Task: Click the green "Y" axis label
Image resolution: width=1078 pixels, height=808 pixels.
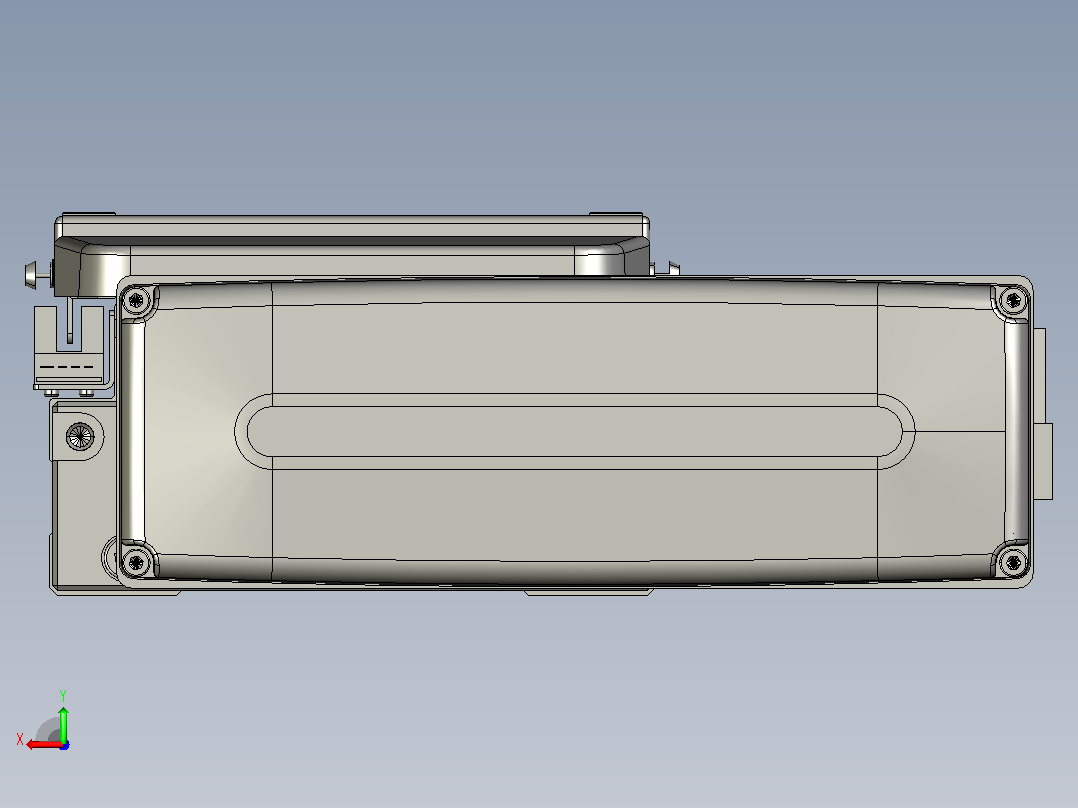Action: (x=63, y=695)
